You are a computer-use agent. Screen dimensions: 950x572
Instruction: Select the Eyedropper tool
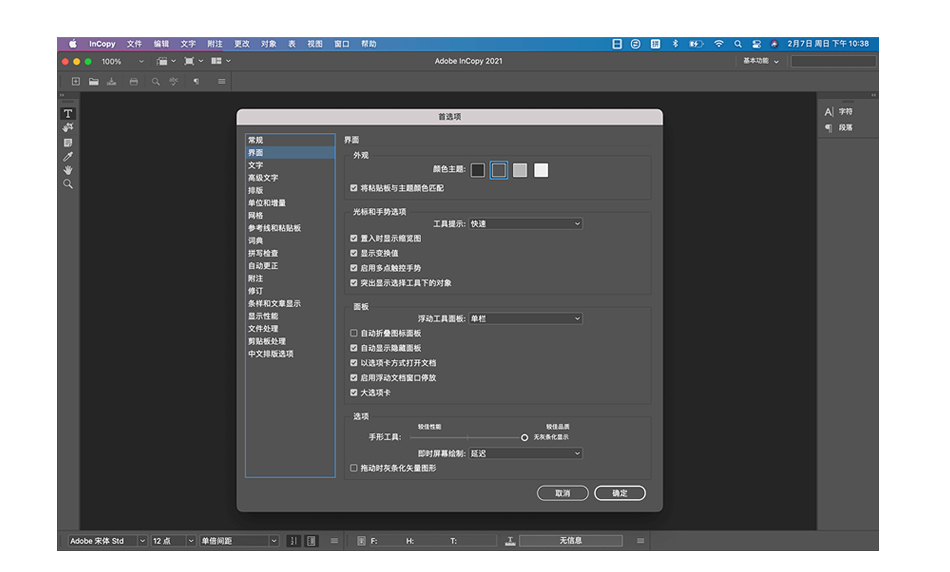(68, 156)
